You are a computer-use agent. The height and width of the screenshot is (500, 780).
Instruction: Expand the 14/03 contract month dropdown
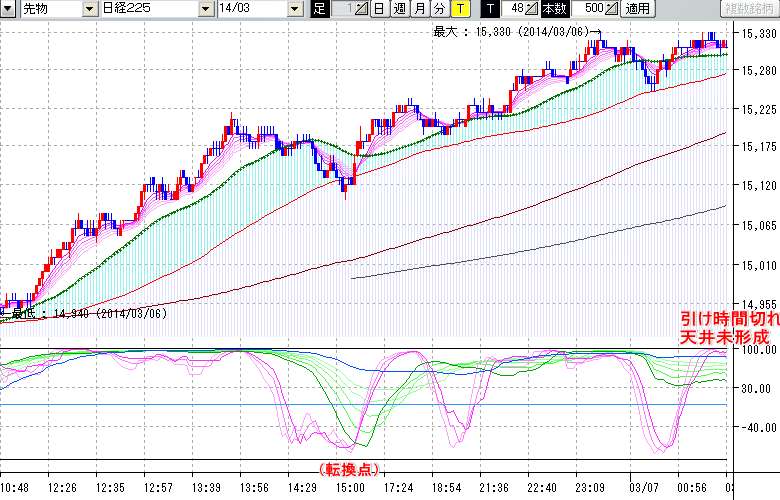(x=294, y=9)
